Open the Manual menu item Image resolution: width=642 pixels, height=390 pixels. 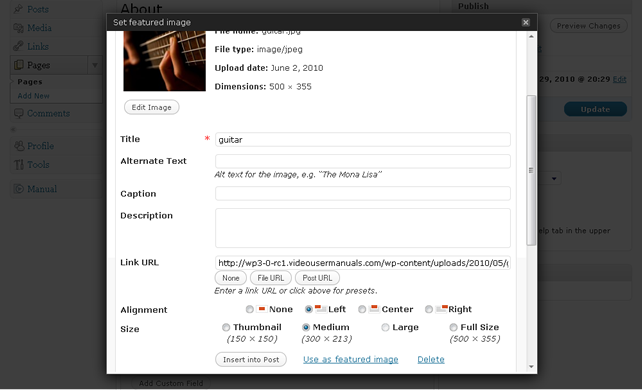42,189
